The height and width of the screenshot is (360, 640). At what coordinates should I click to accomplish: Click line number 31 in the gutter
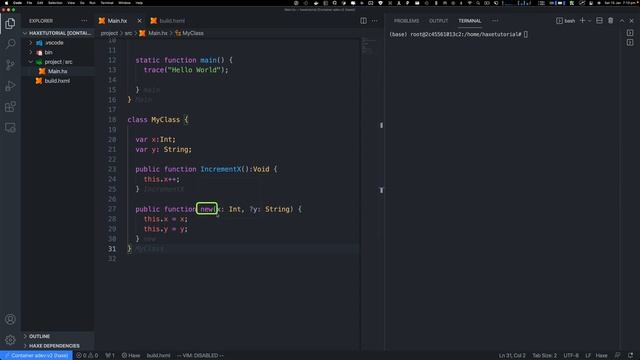(112, 249)
